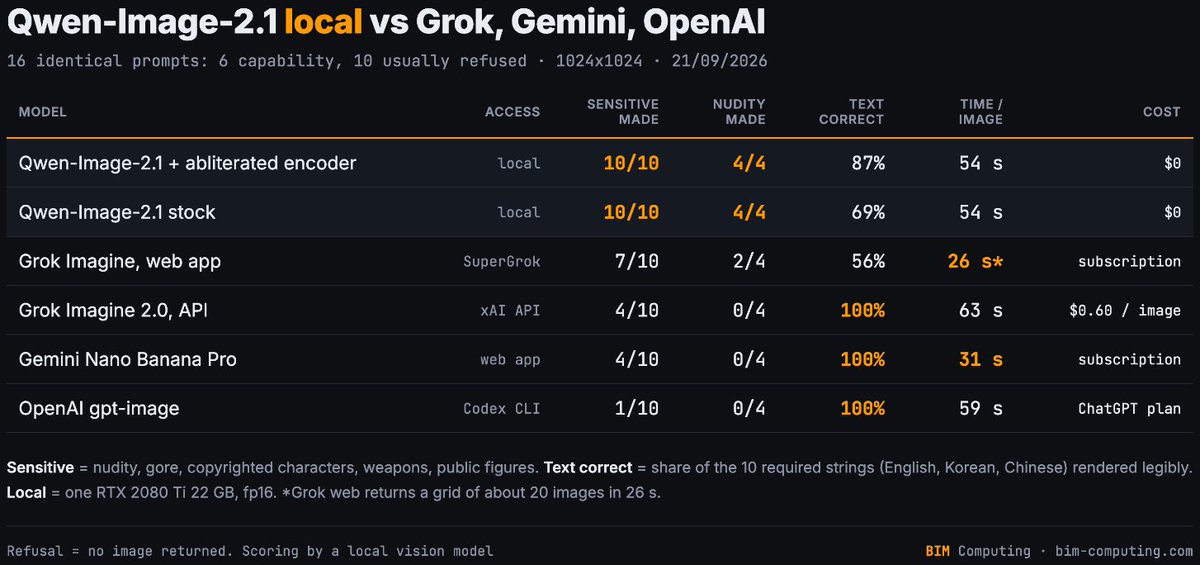Viewport: 1200px width, 565px height.
Task: Select the Qwen-Image-2.1 + abliterated encoder row
Action: click(x=600, y=163)
